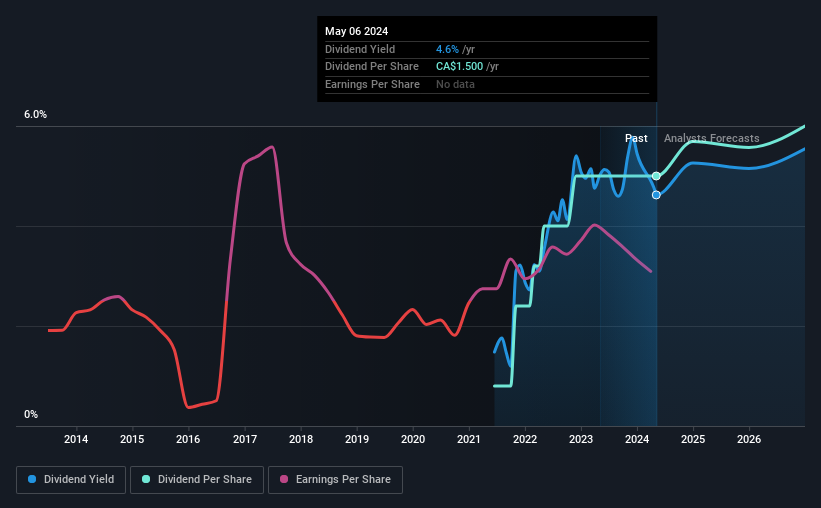Click the 2014 x-axis label
The image size is (821, 508).
coord(76,439)
